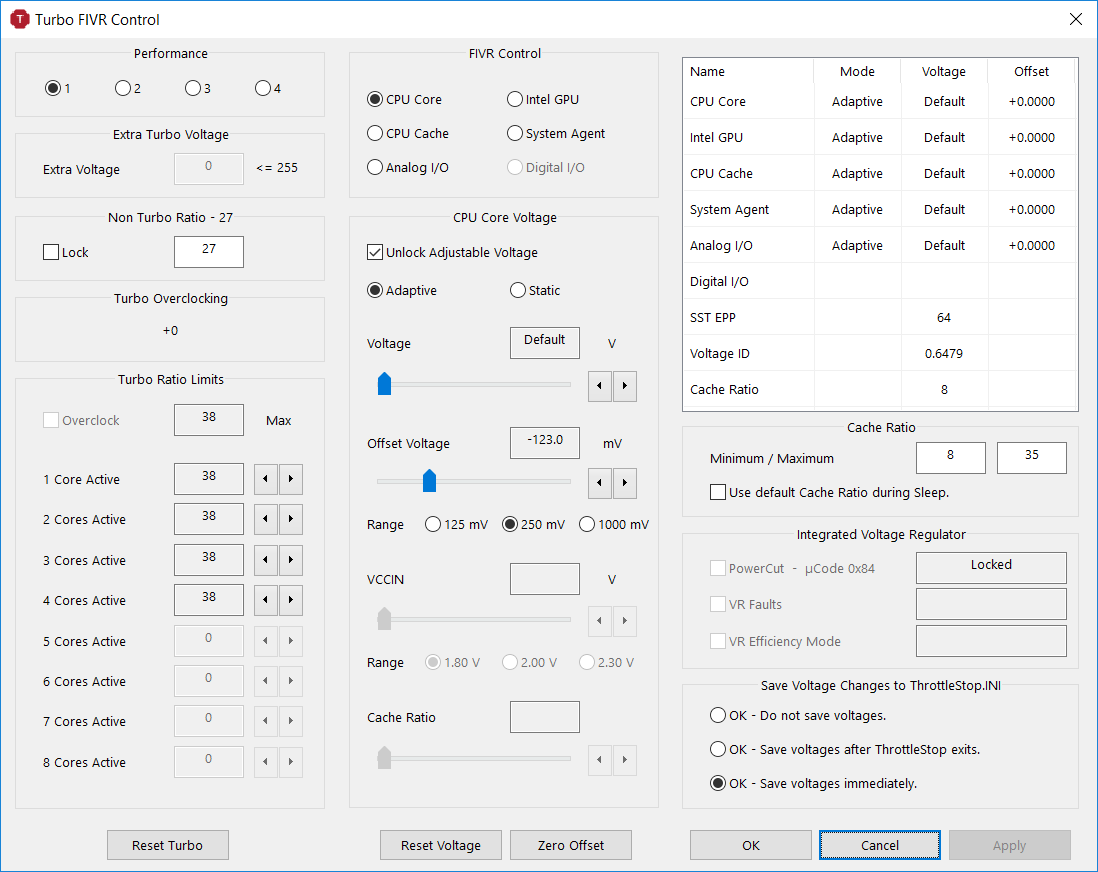1098x872 pixels.
Task: Click the Zero Offset button
Action: coord(571,845)
